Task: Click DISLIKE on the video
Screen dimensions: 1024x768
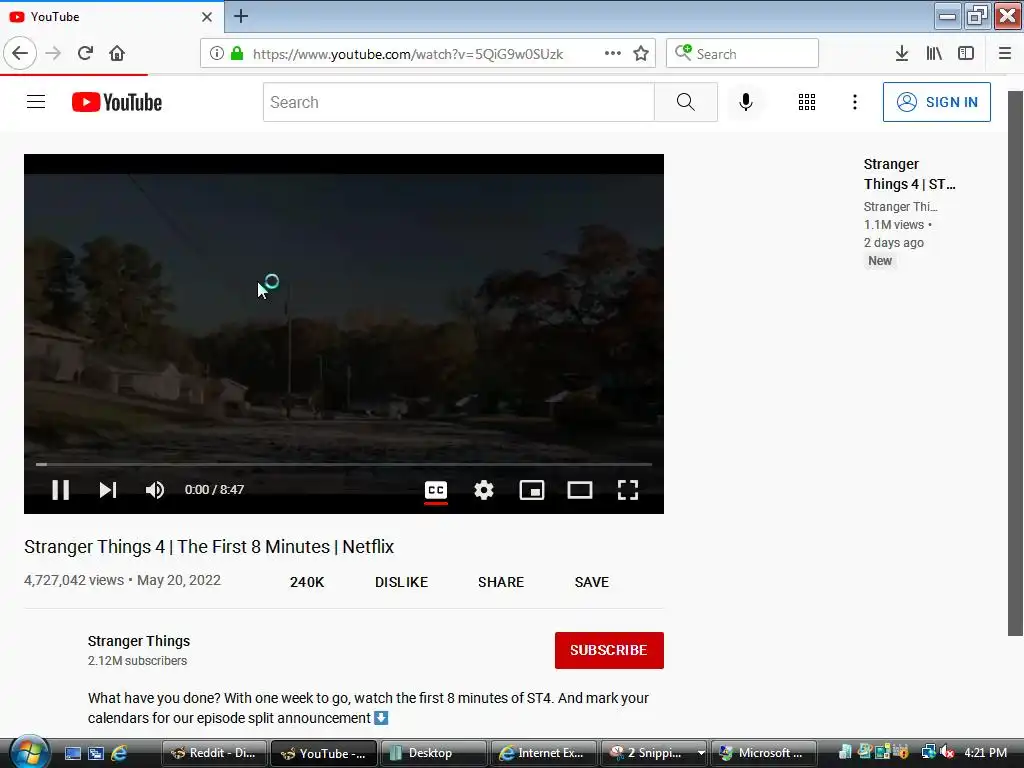Action: coord(401,582)
